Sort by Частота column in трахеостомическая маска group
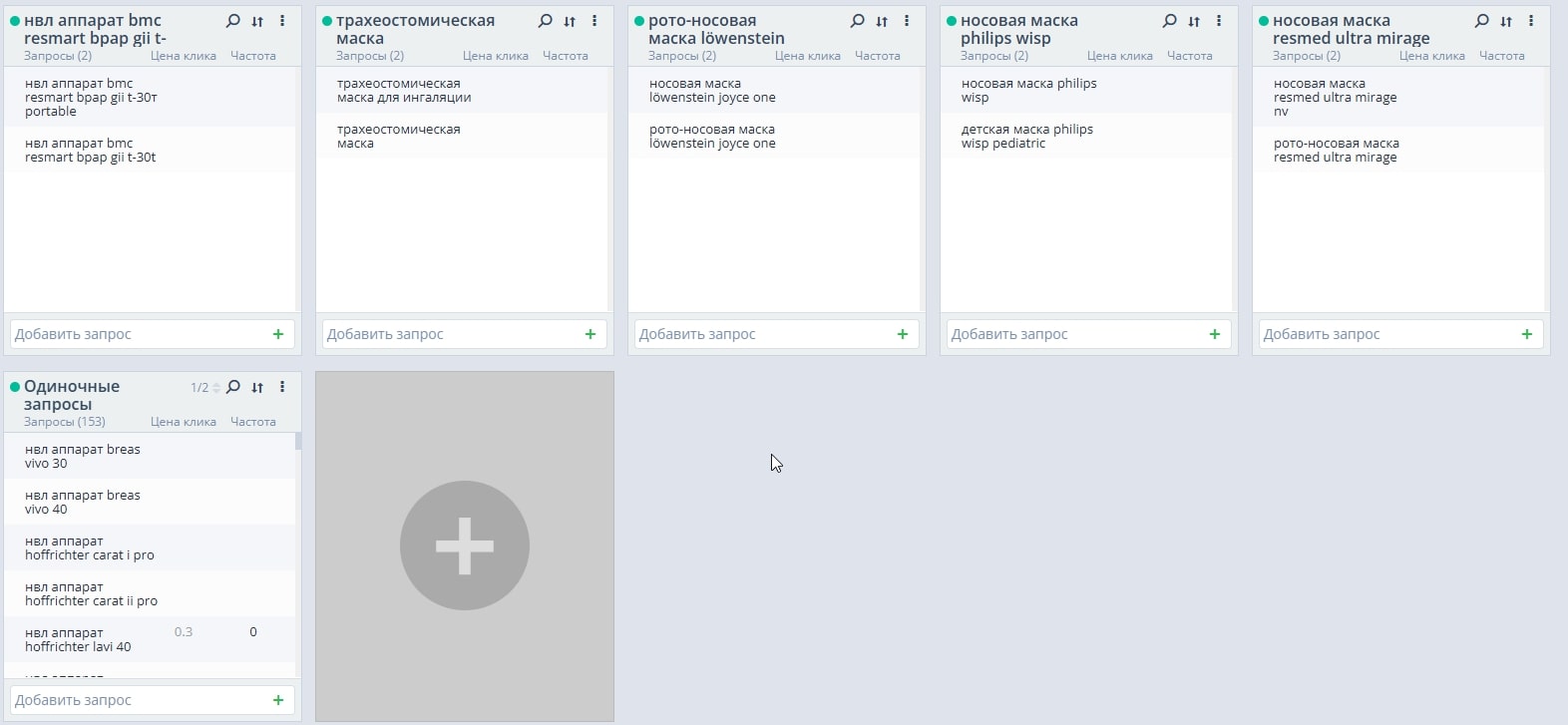 coord(565,56)
